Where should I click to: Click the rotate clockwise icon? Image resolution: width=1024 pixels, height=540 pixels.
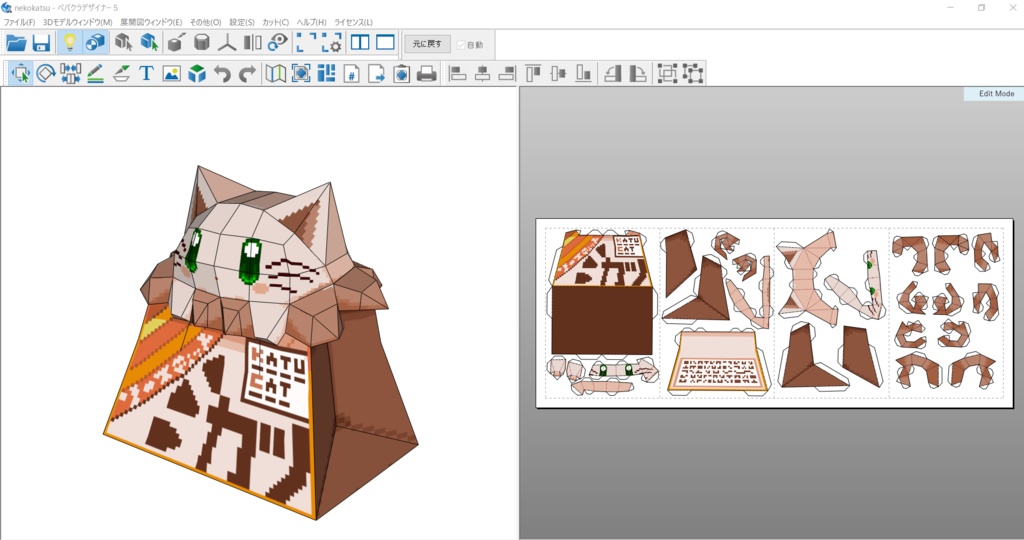tap(638, 74)
